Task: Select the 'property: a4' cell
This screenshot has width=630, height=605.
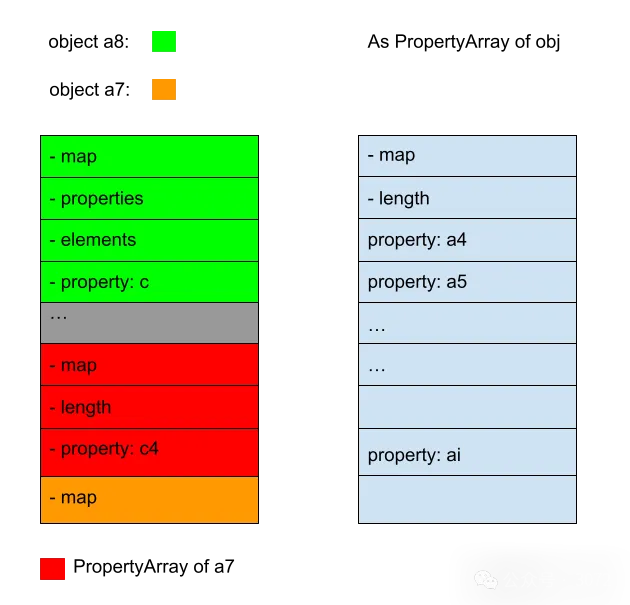Action: (467, 240)
